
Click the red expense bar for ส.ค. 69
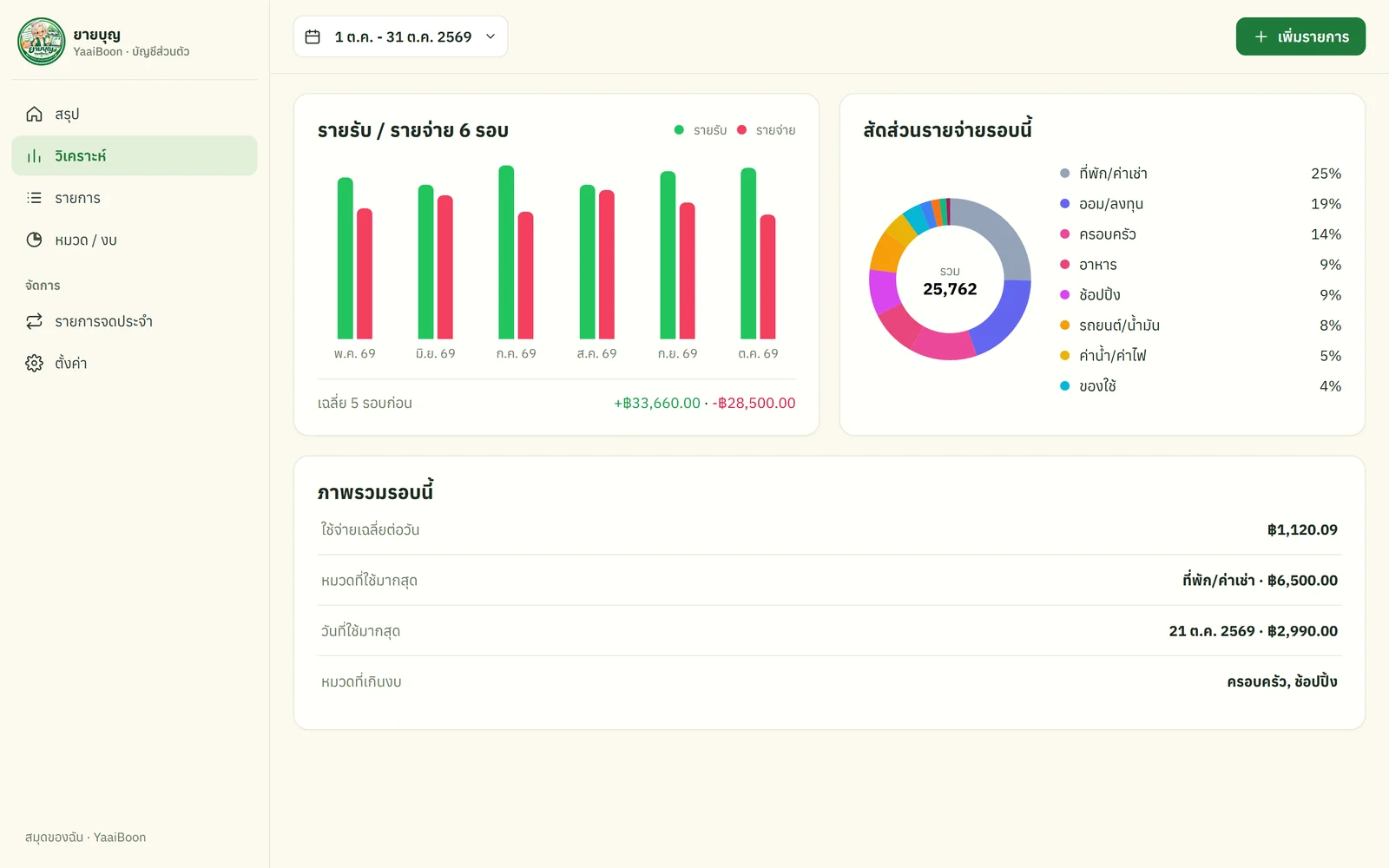tap(607, 264)
